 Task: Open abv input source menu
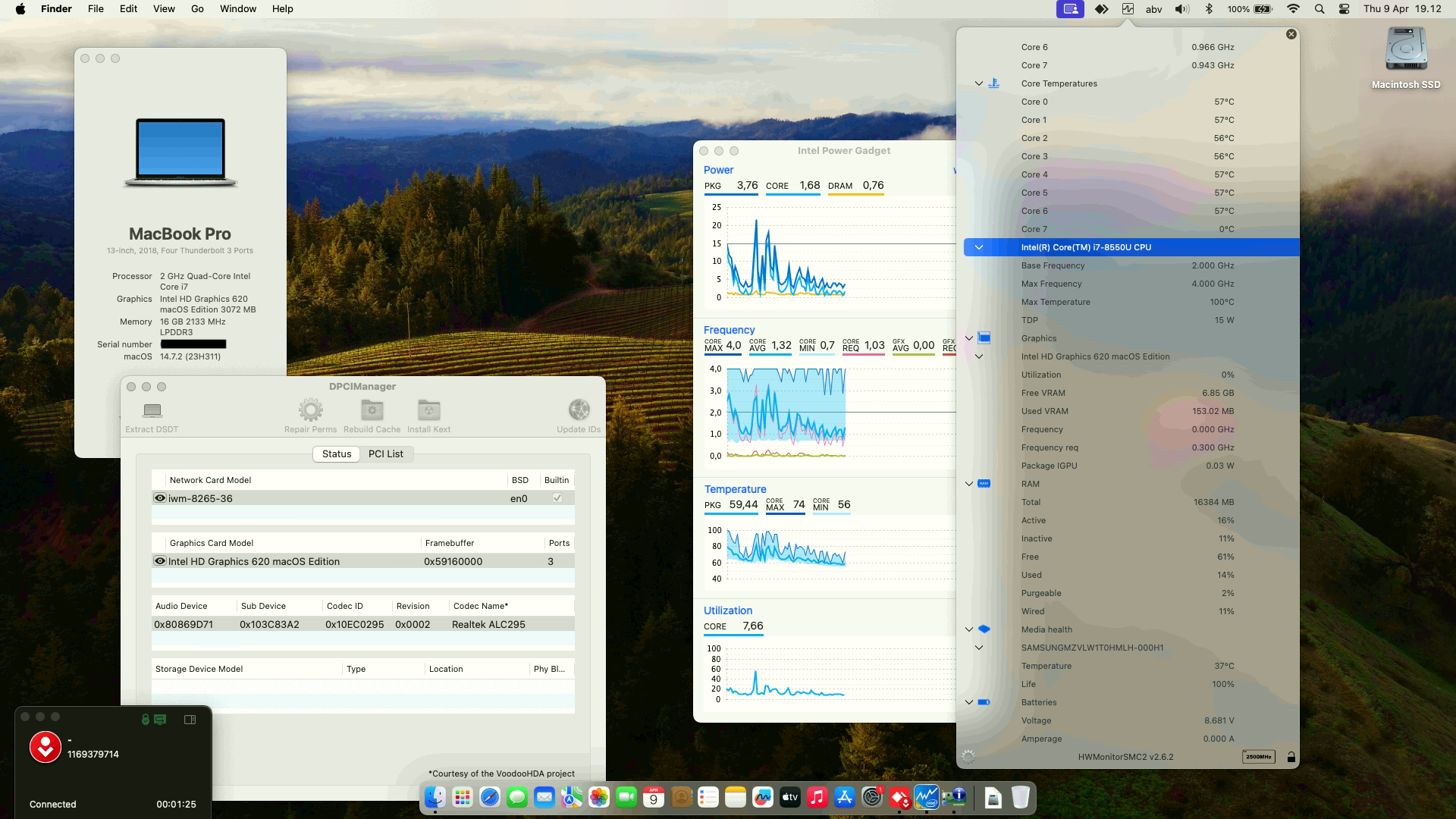(1154, 9)
